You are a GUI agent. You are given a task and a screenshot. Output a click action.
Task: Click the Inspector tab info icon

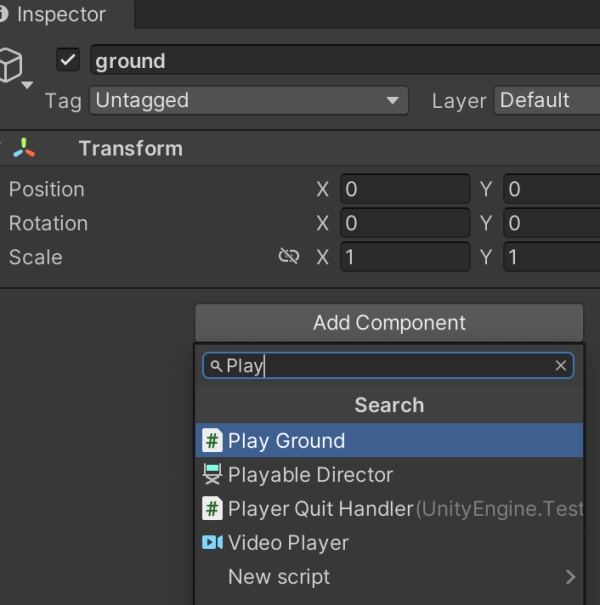click(x=4, y=14)
